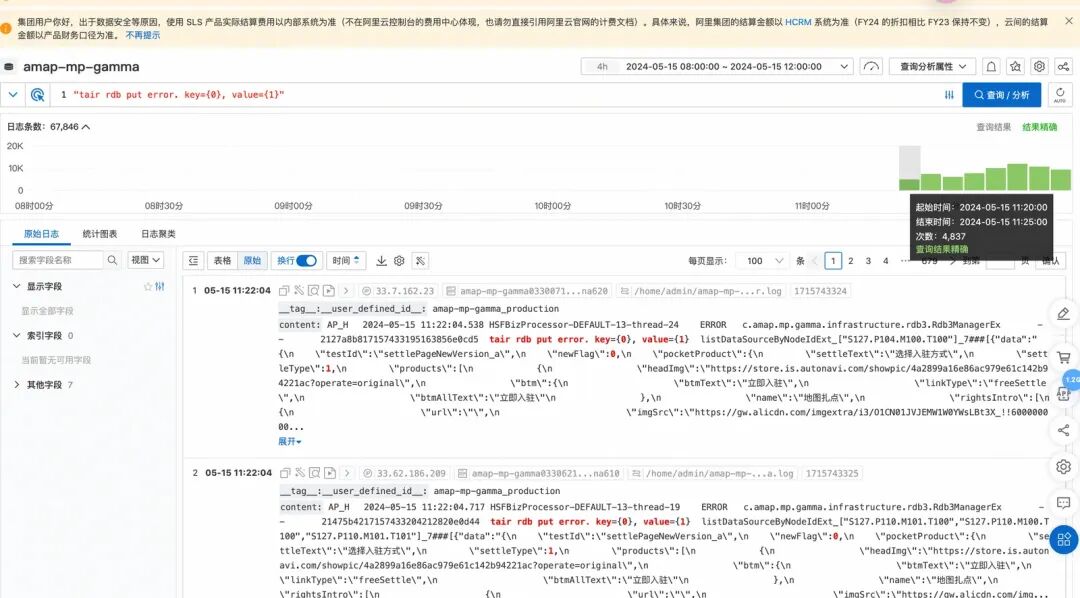Open field settings sliders next to 显示字段
The width and height of the screenshot is (1080, 598).
pos(160,287)
